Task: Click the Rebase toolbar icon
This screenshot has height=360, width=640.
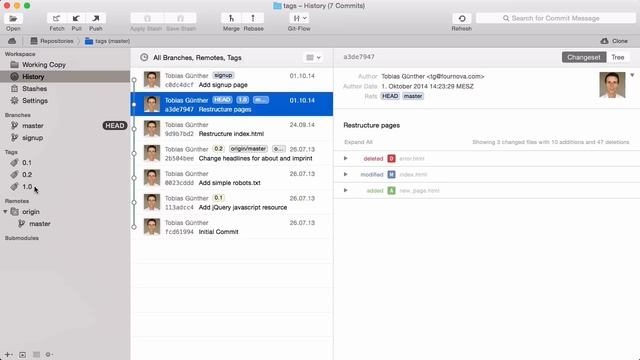Action: pyautogui.click(x=253, y=18)
